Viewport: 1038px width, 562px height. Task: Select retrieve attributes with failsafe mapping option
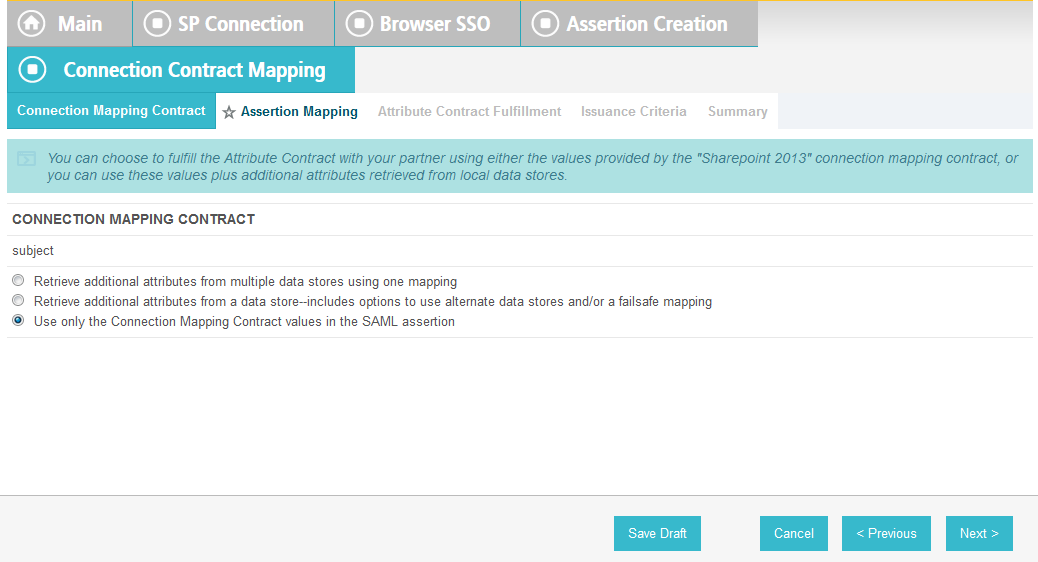click(18, 301)
